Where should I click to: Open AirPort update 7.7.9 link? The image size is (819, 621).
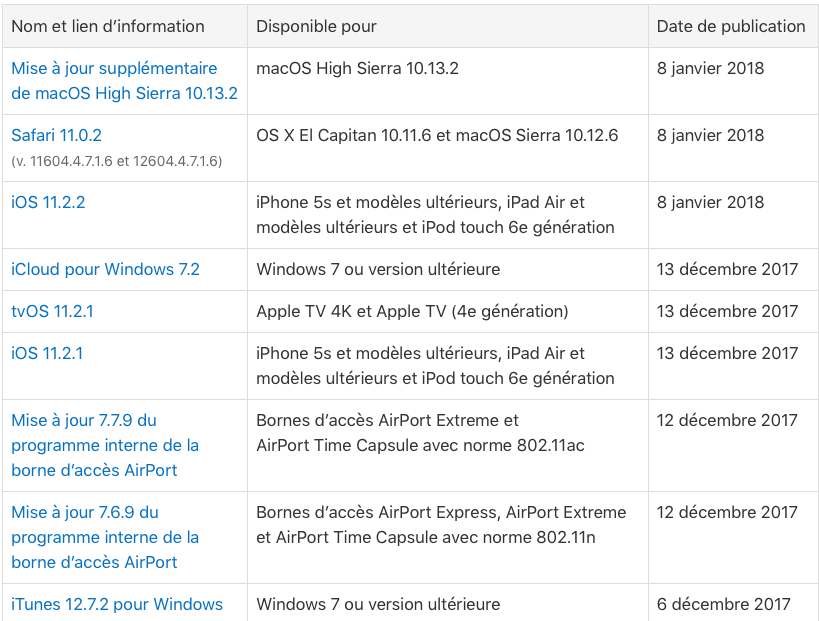point(105,445)
